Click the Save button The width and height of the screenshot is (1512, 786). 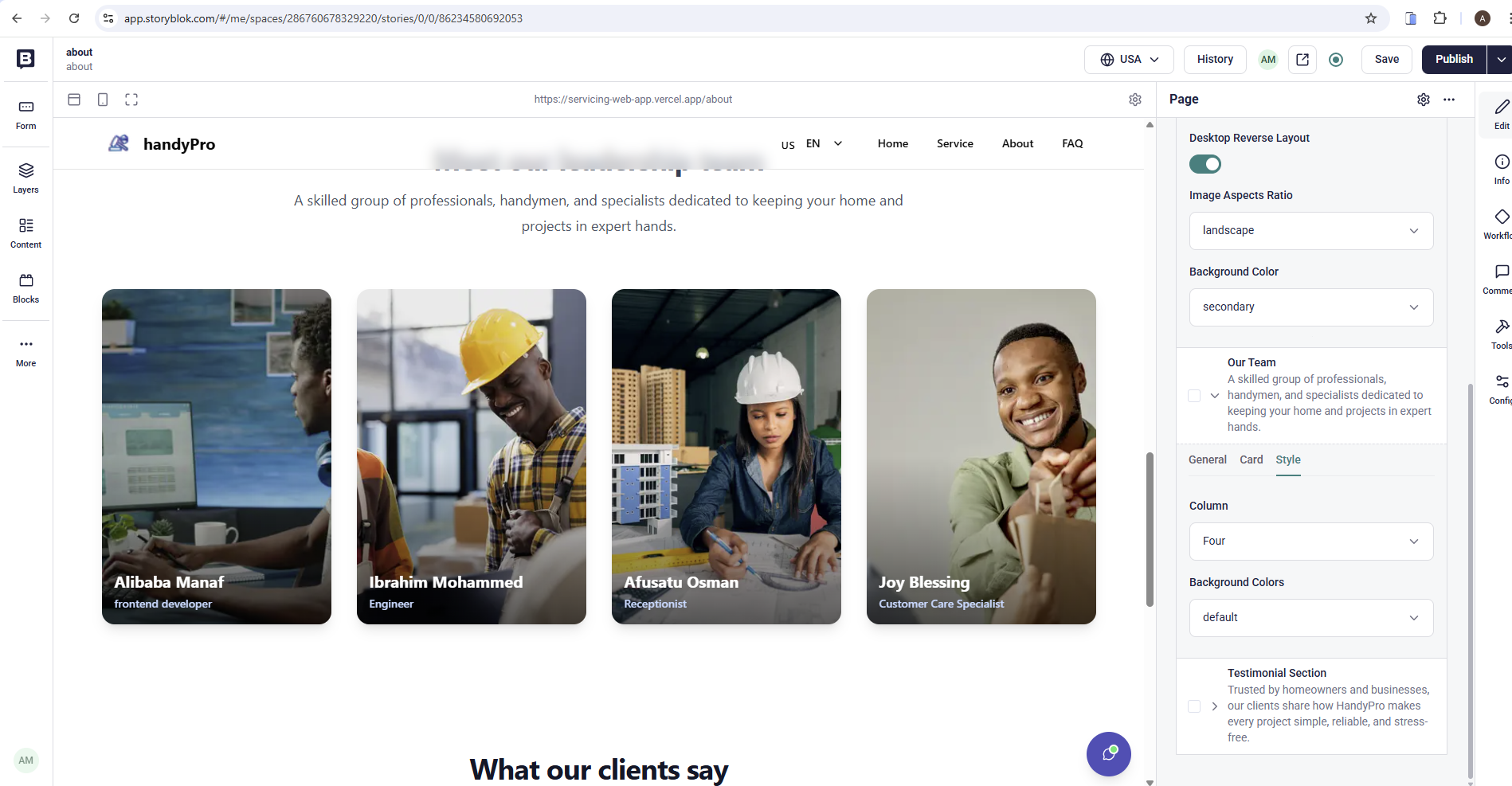[x=1386, y=60]
